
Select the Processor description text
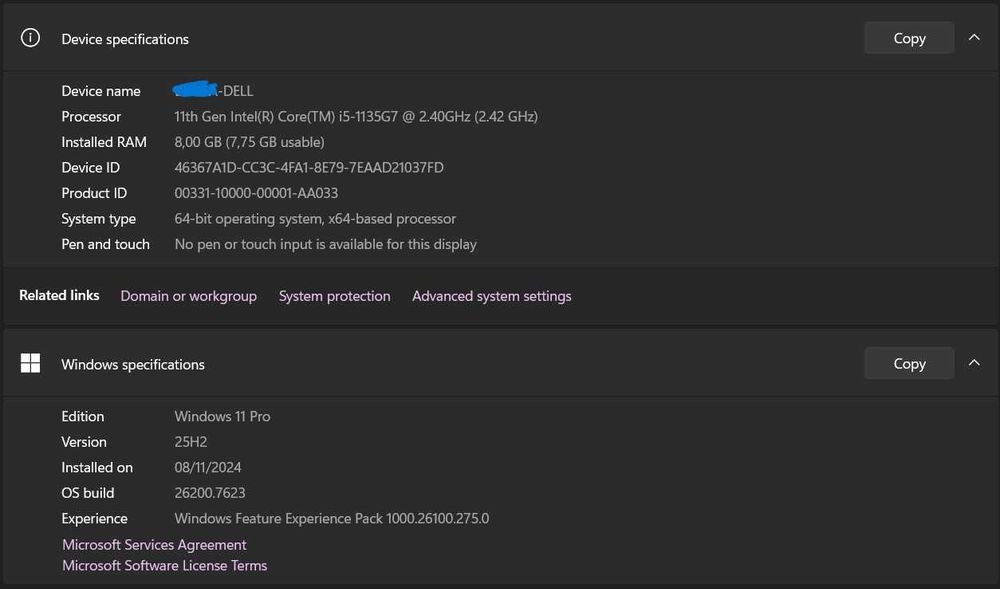tap(355, 117)
